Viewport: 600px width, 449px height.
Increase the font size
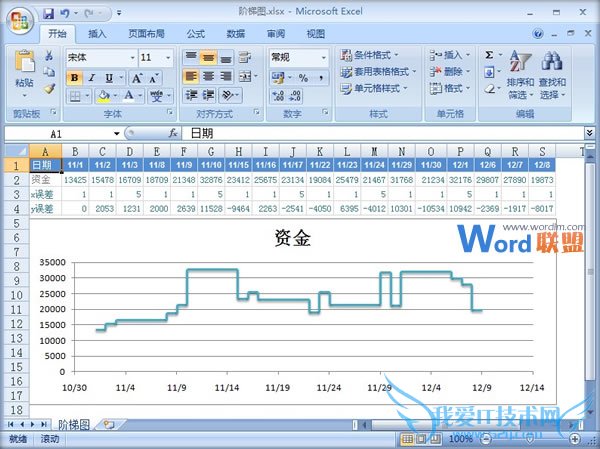click(137, 78)
